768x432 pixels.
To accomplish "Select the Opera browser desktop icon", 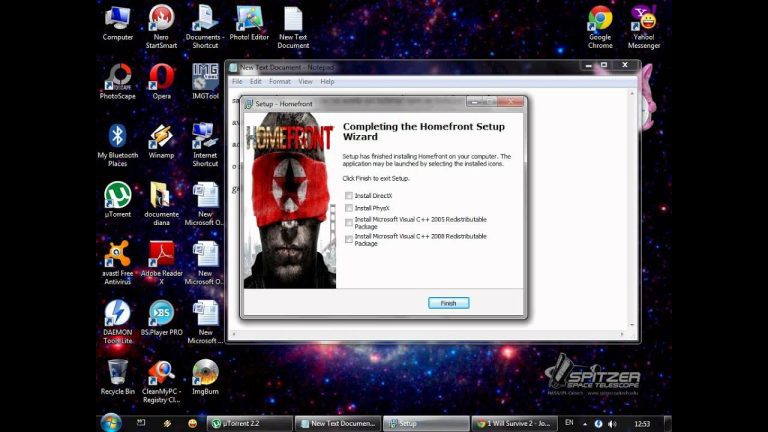I will click(x=161, y=82).
